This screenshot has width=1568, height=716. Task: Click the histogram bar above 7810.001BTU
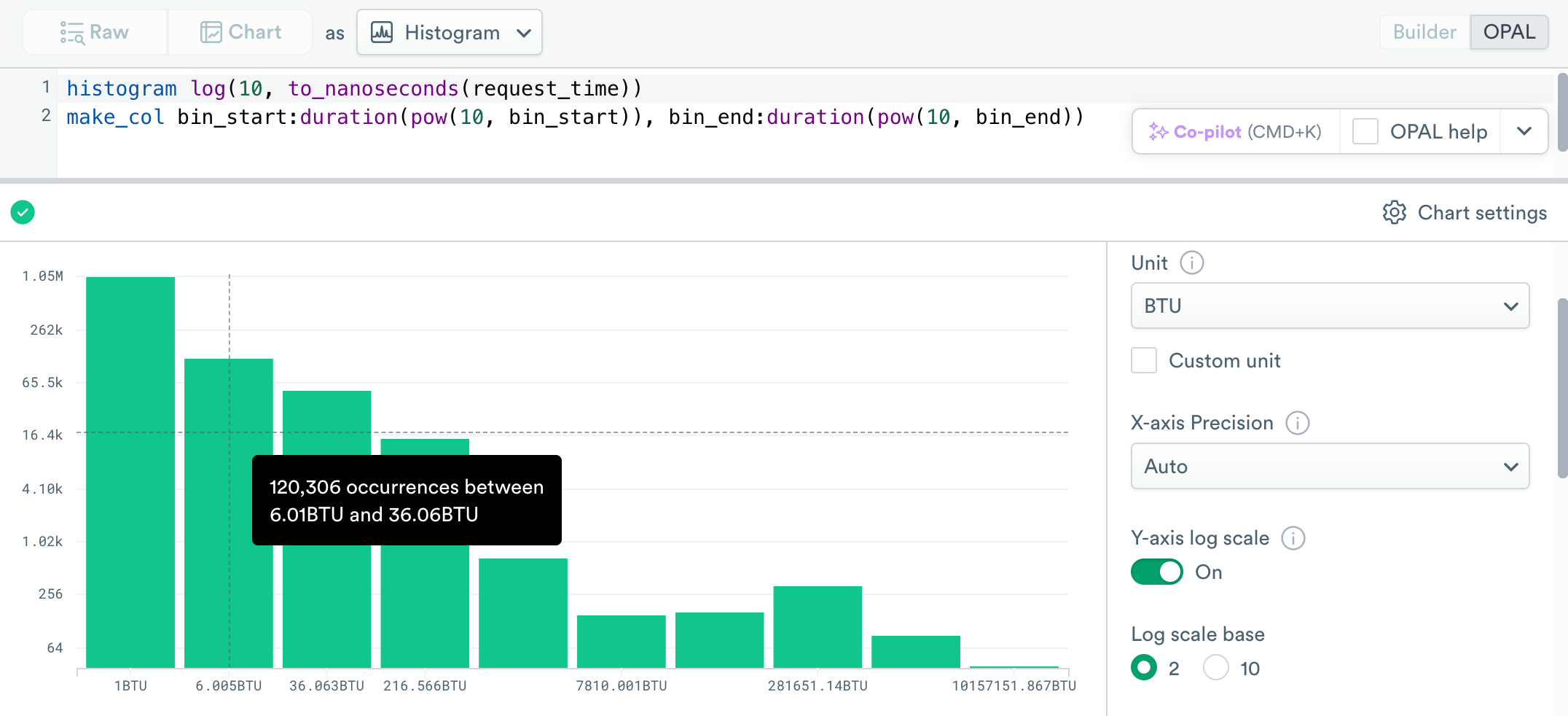(622, 641)
